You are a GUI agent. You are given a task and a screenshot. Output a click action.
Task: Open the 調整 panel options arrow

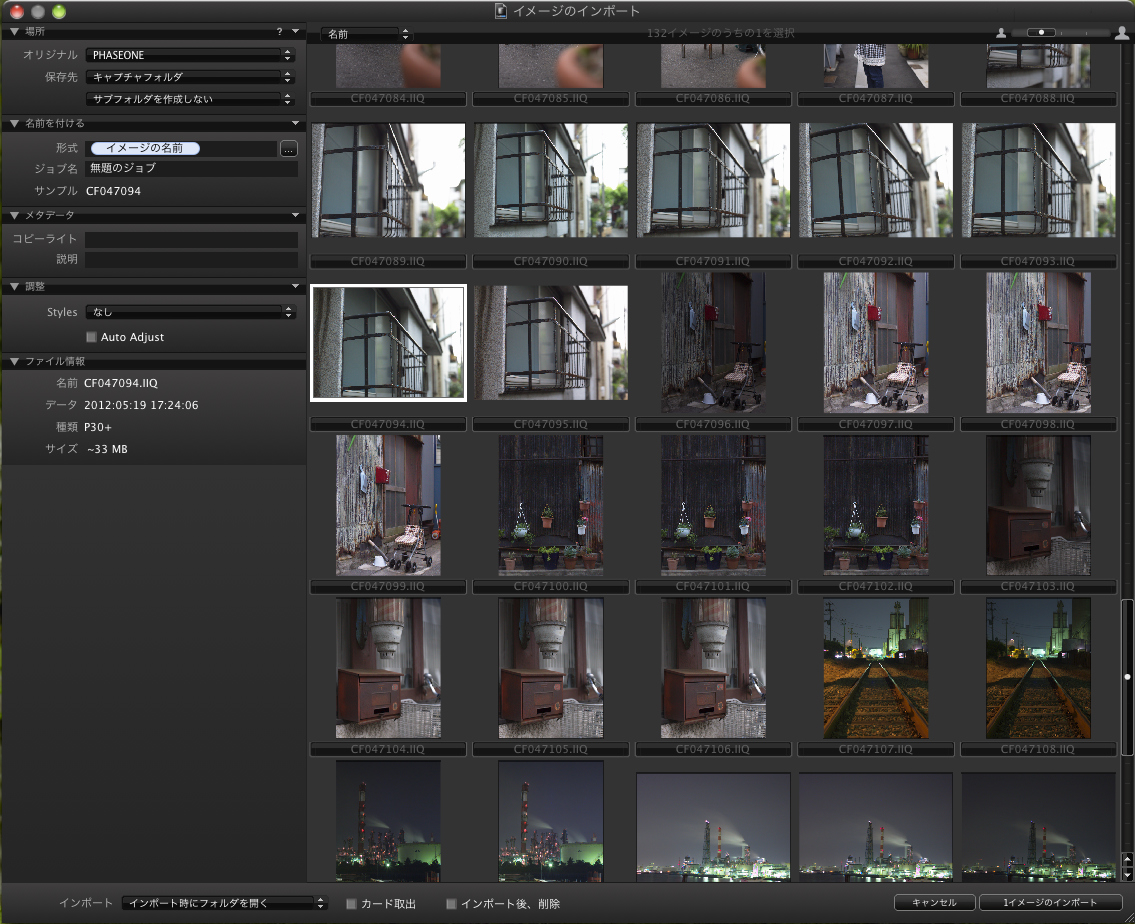click(x=295, y=287)
